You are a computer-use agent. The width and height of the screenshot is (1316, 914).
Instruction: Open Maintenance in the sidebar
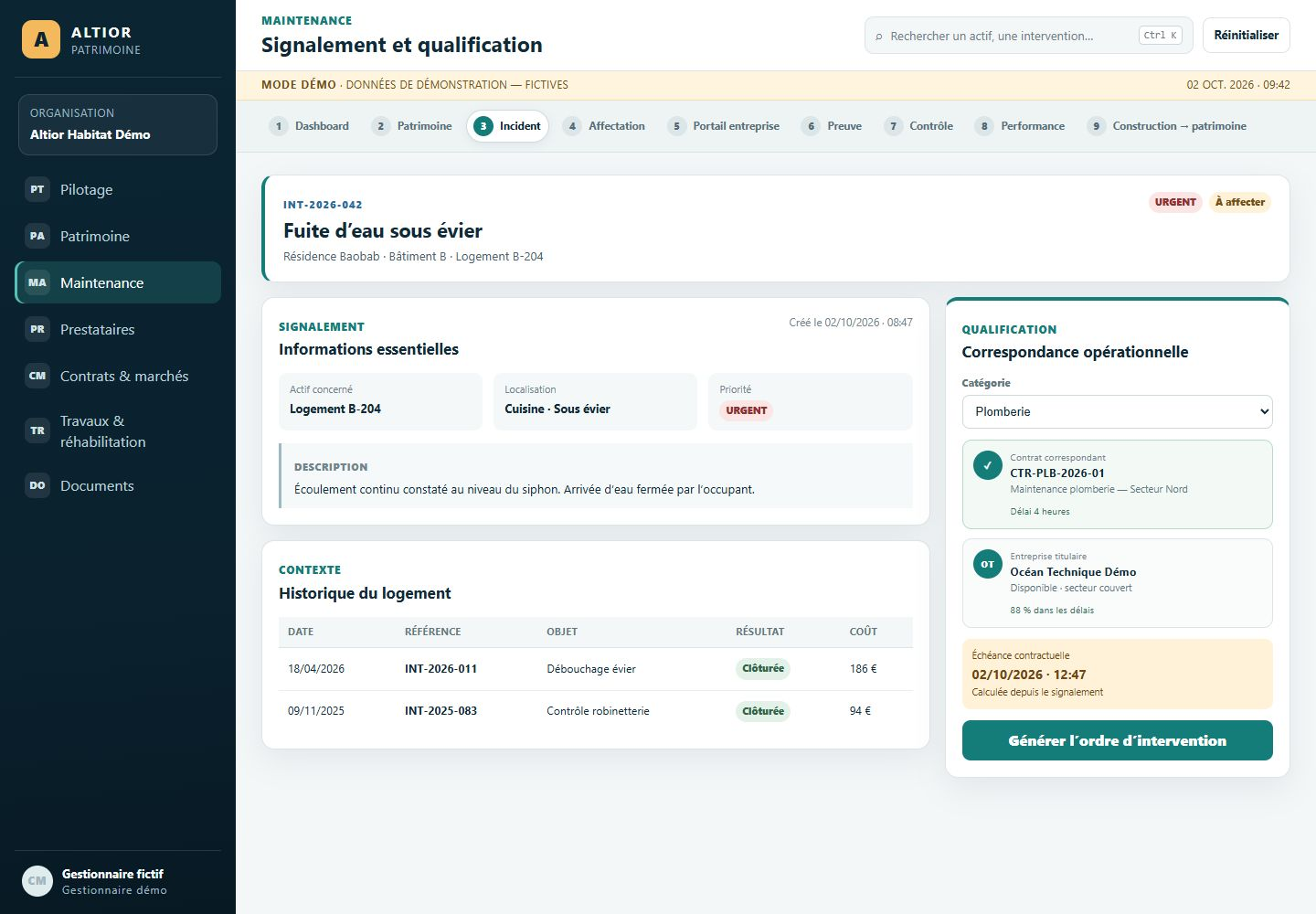pos(118,282)
